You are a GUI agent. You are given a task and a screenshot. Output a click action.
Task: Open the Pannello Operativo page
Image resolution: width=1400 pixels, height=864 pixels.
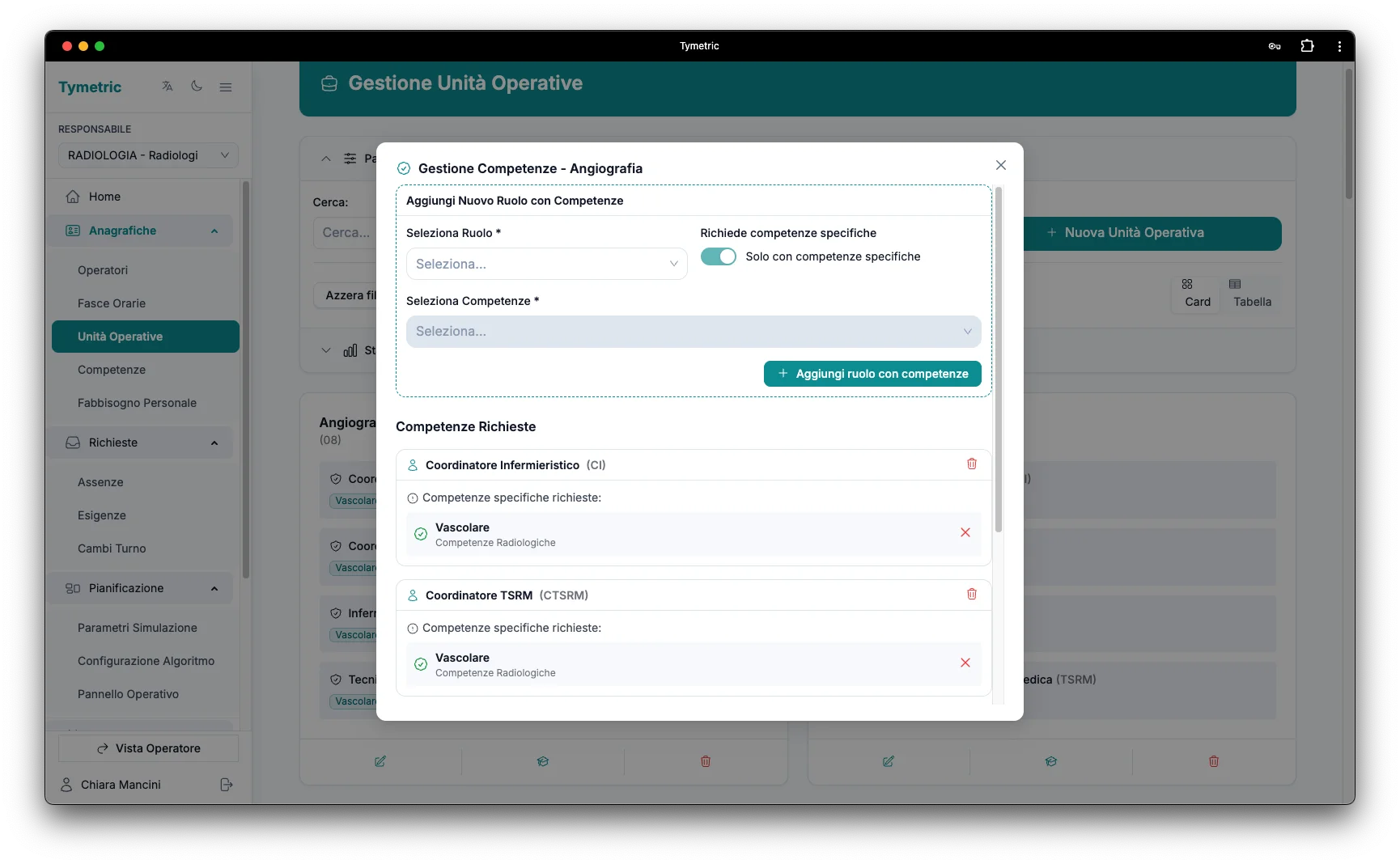[x=128, y=694]
